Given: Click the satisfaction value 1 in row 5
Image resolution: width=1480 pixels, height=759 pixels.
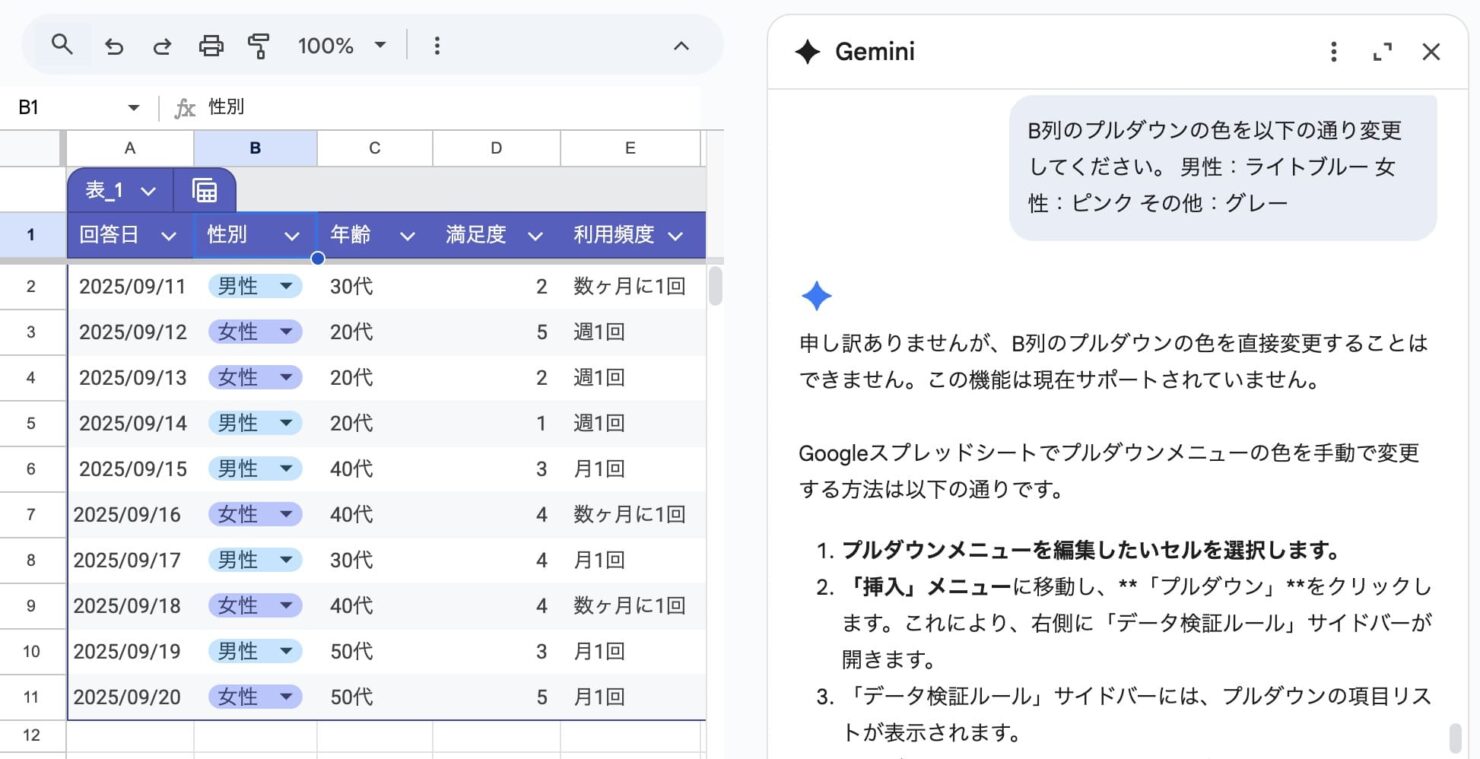Looking at the screenshot, I should 496,423.
